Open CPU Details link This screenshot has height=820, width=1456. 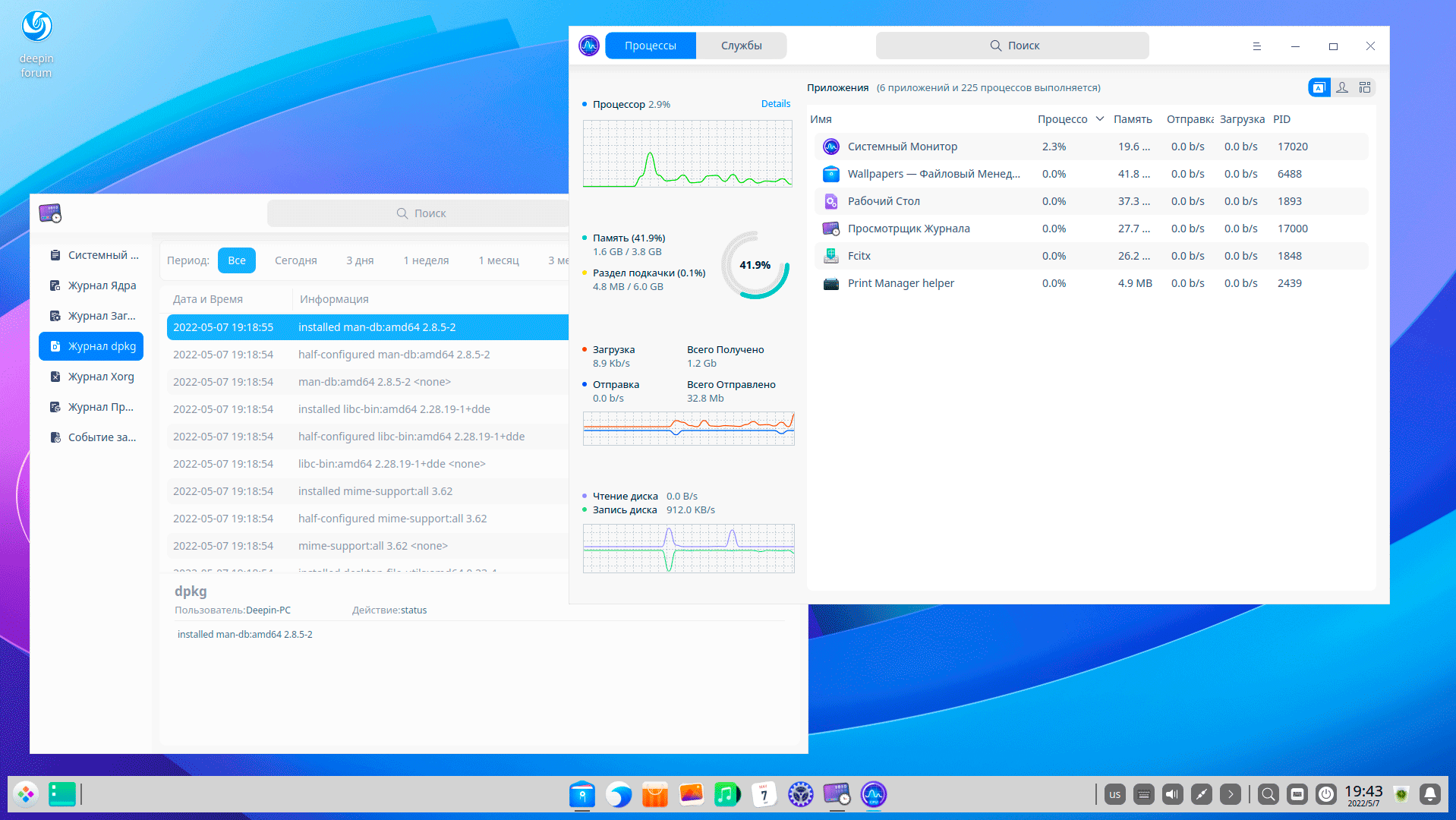click(775, 104)
